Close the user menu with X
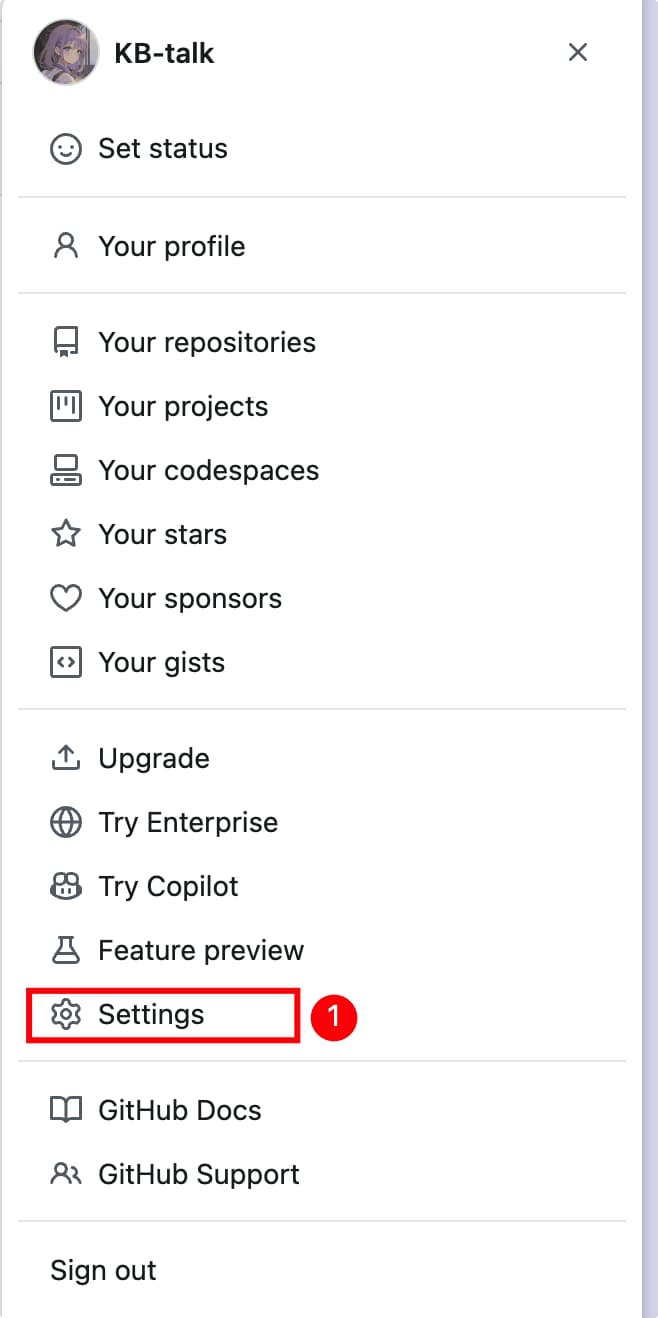Viewport: 658px width, 1318px height. click(x=578, y=52)
